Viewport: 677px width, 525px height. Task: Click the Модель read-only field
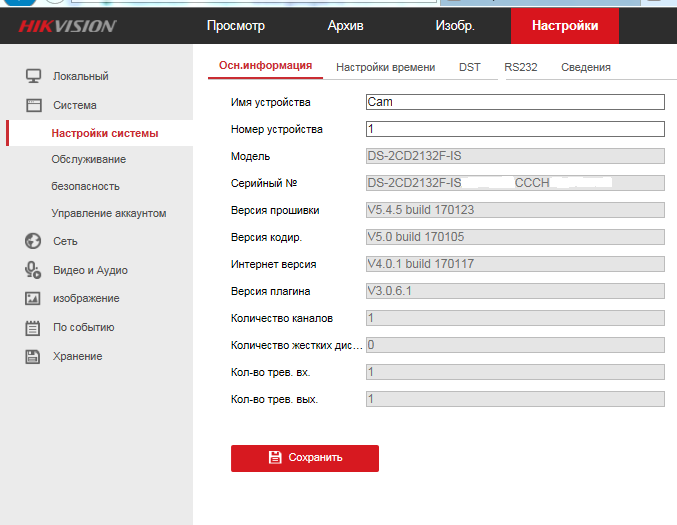[x=515, y=156]
